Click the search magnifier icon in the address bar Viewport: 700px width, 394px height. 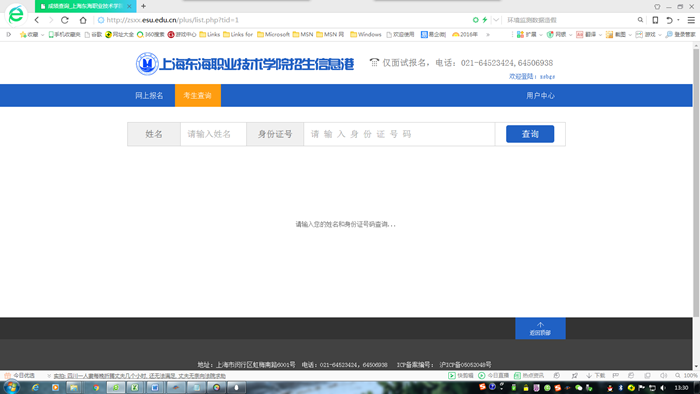[640, 20]
